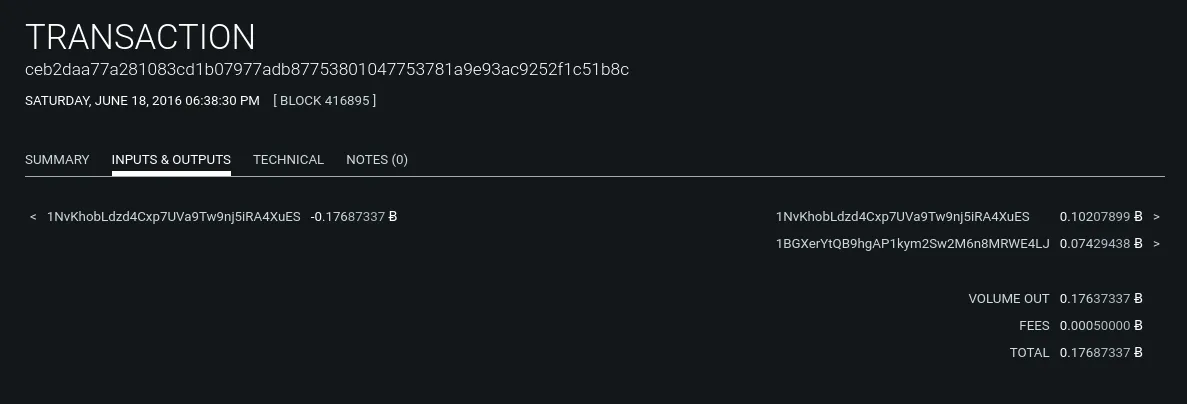Click the left arrow beside the input address
This screenshot has height=404, width=1187.
click(33, 217)
